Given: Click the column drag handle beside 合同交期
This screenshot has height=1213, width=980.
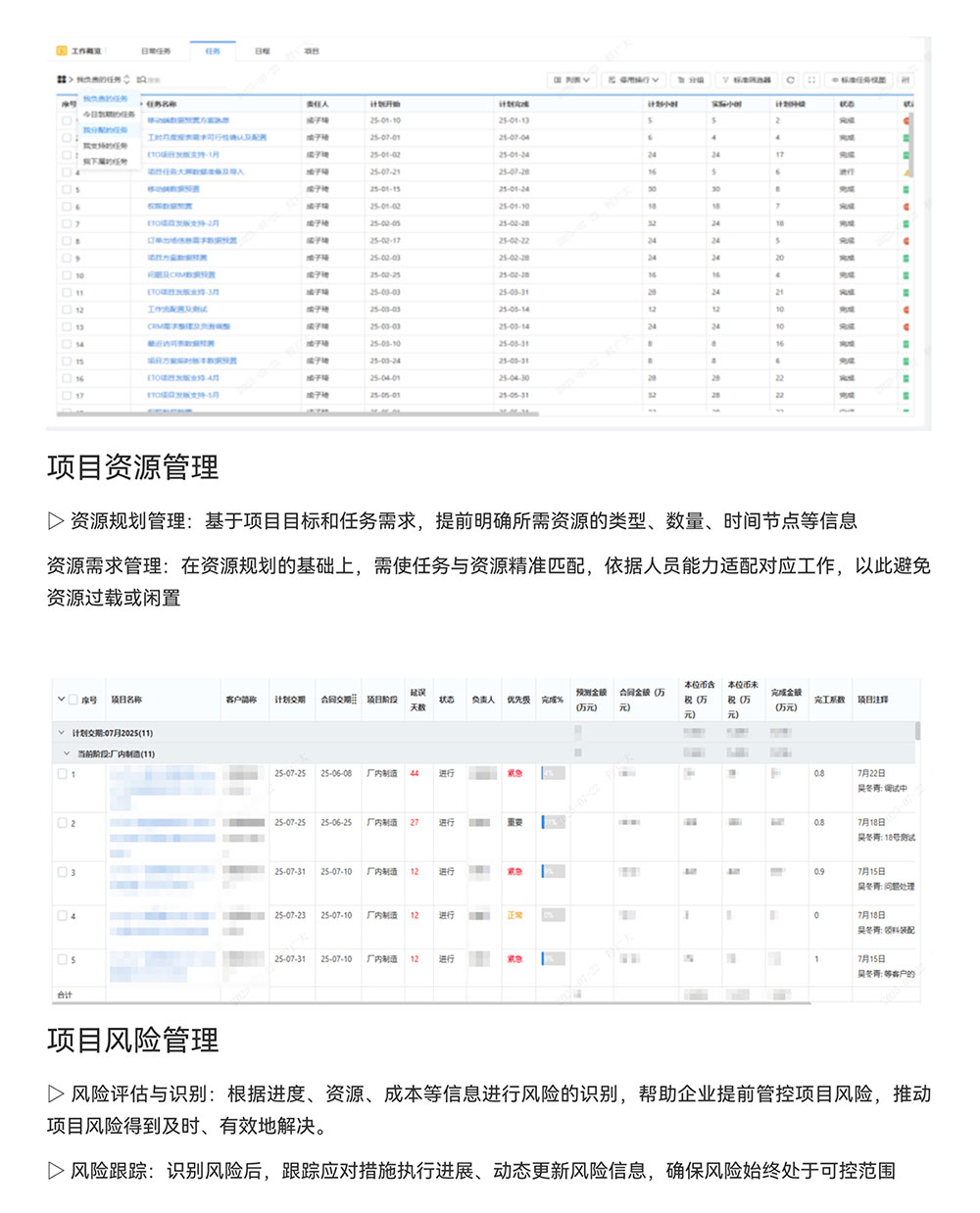Looking at the screenshot, I should (353, 700).
